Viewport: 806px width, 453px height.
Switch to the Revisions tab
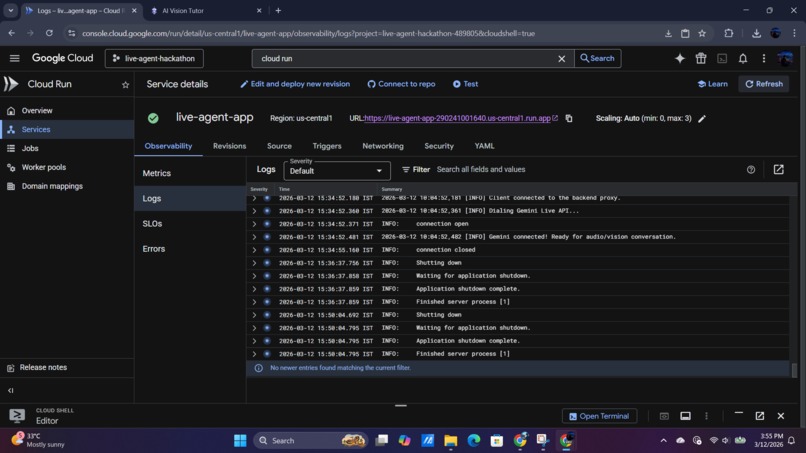pos(229,146)
